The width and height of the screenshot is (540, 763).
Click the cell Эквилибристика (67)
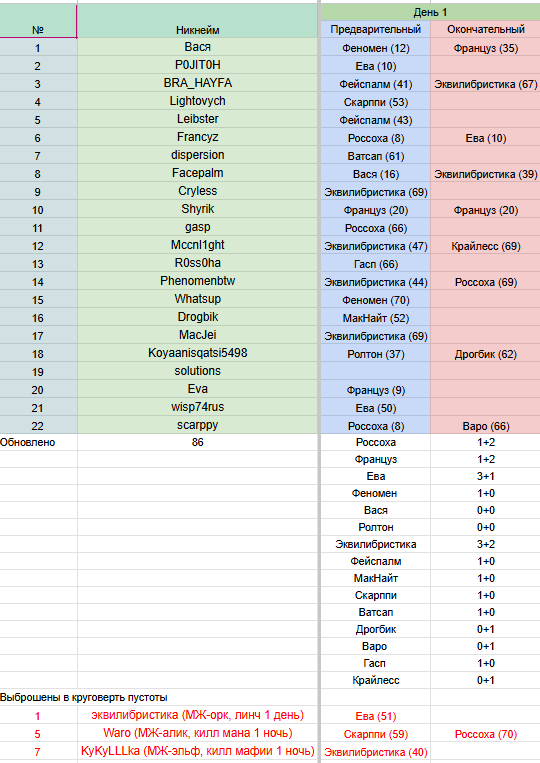[486, 84]
